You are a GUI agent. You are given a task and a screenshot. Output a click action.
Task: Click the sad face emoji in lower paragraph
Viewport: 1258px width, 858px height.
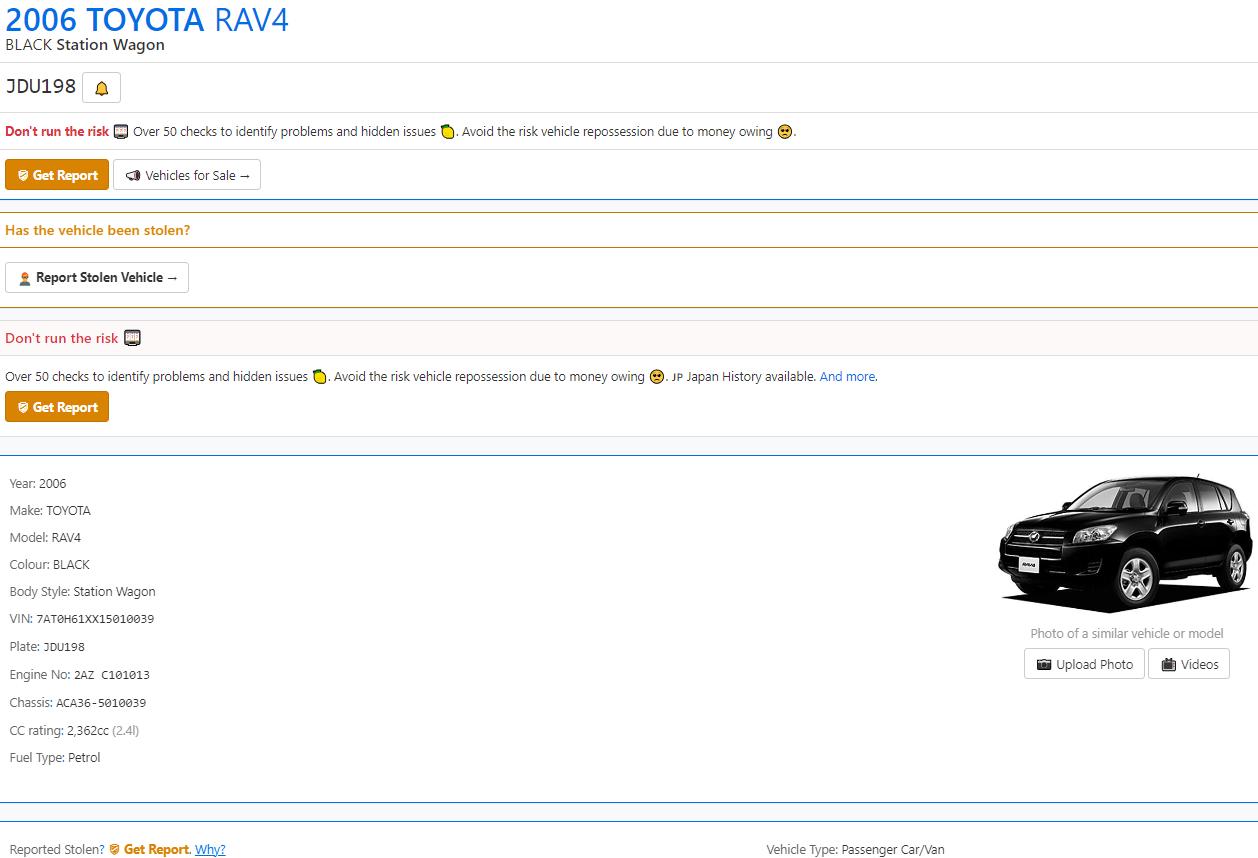(657, 377)
